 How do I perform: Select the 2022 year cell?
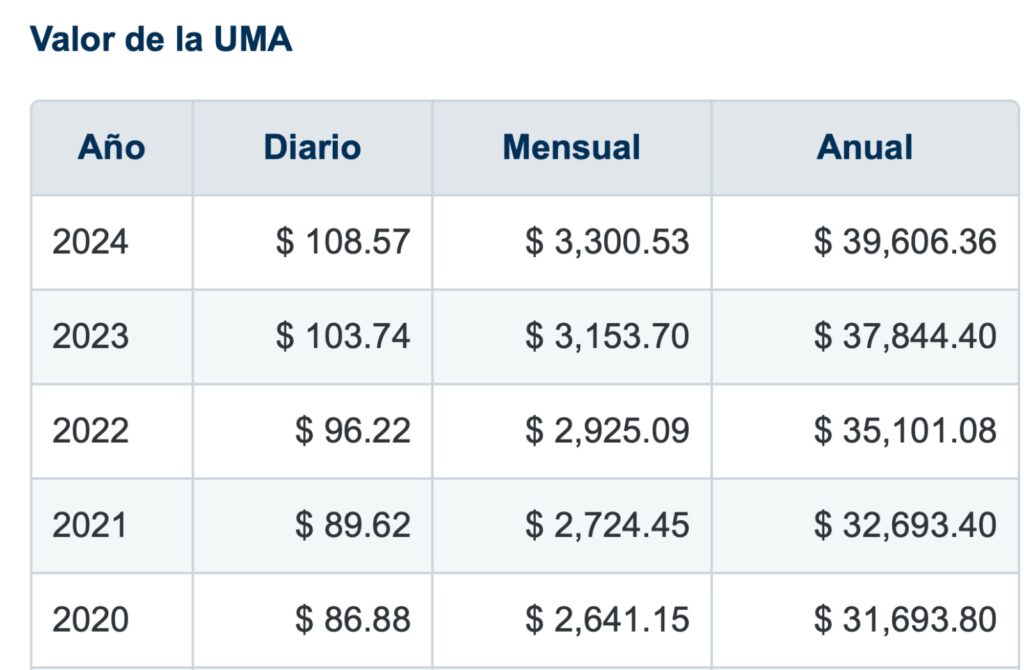coord(91,430)
